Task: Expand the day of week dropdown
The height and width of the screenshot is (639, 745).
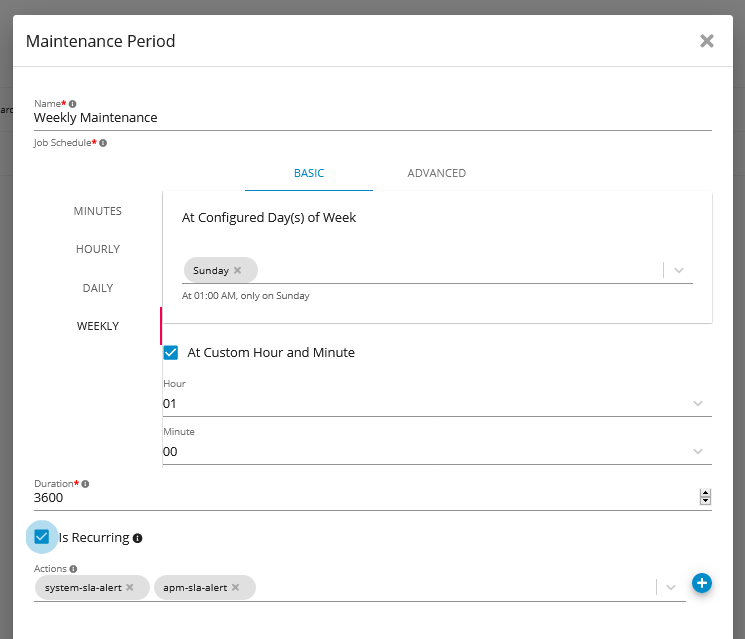Action: [679, 270]
